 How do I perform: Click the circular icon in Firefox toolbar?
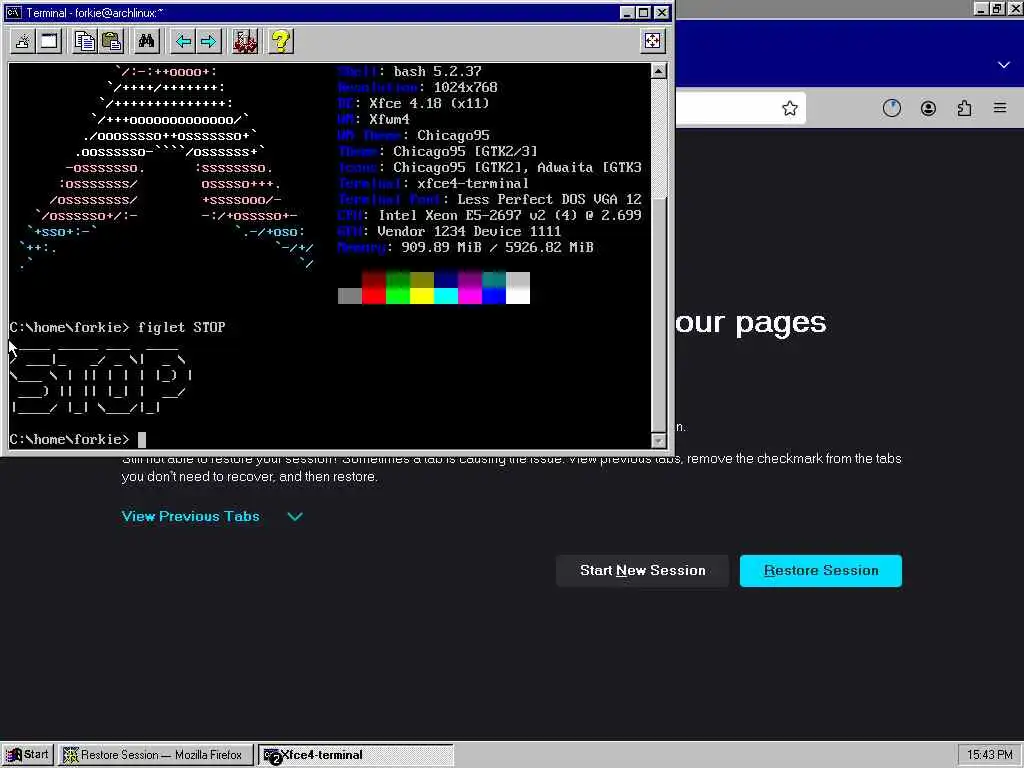point(891,108)
